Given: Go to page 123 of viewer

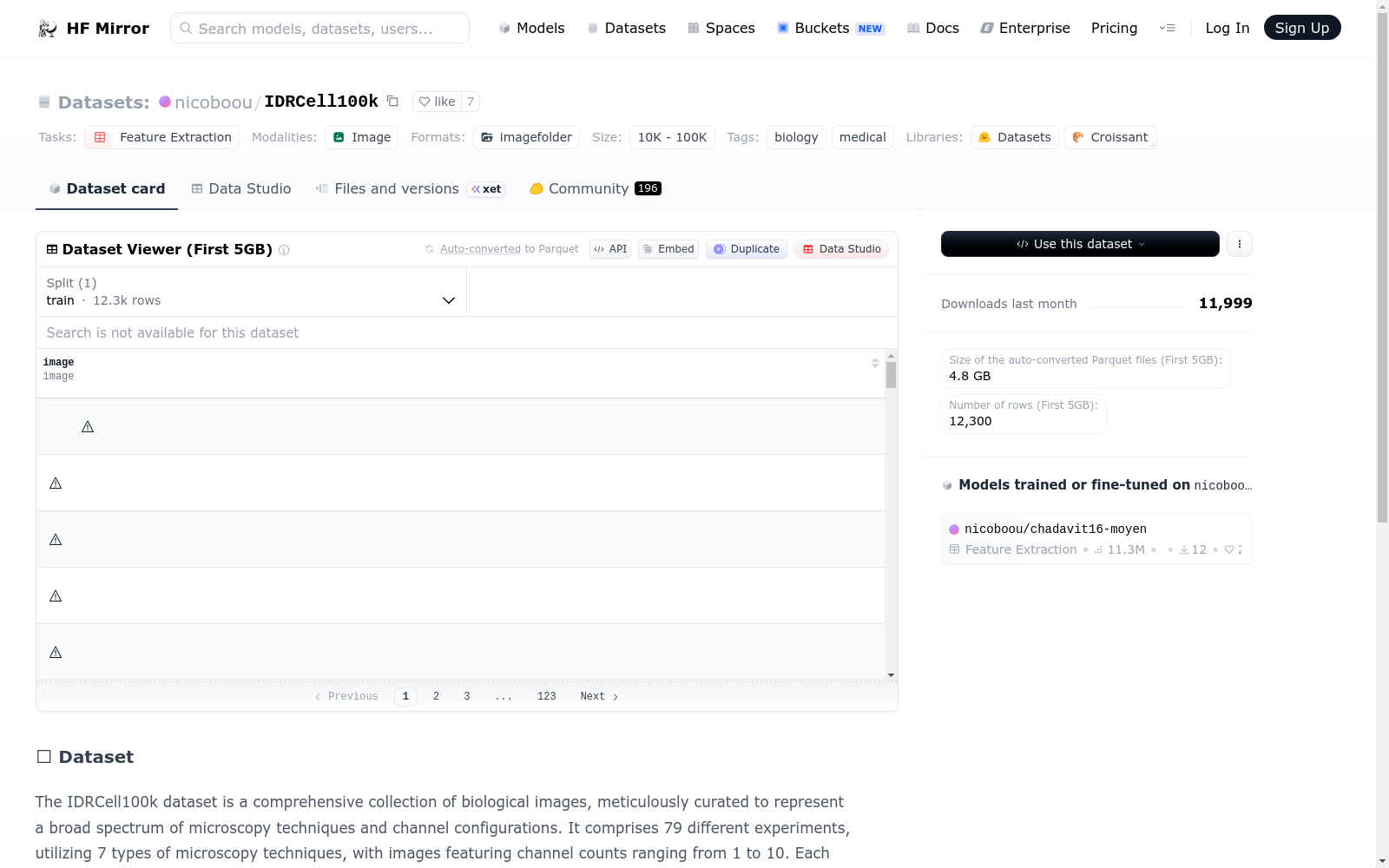Looking at the screenshot, I should tap(547, 696).
